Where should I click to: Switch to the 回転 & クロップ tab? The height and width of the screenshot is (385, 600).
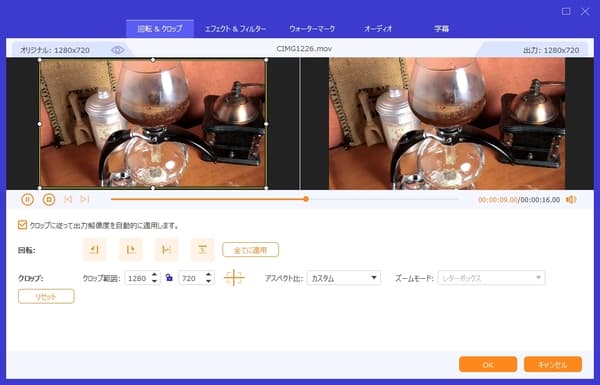[x=160, y=29]
